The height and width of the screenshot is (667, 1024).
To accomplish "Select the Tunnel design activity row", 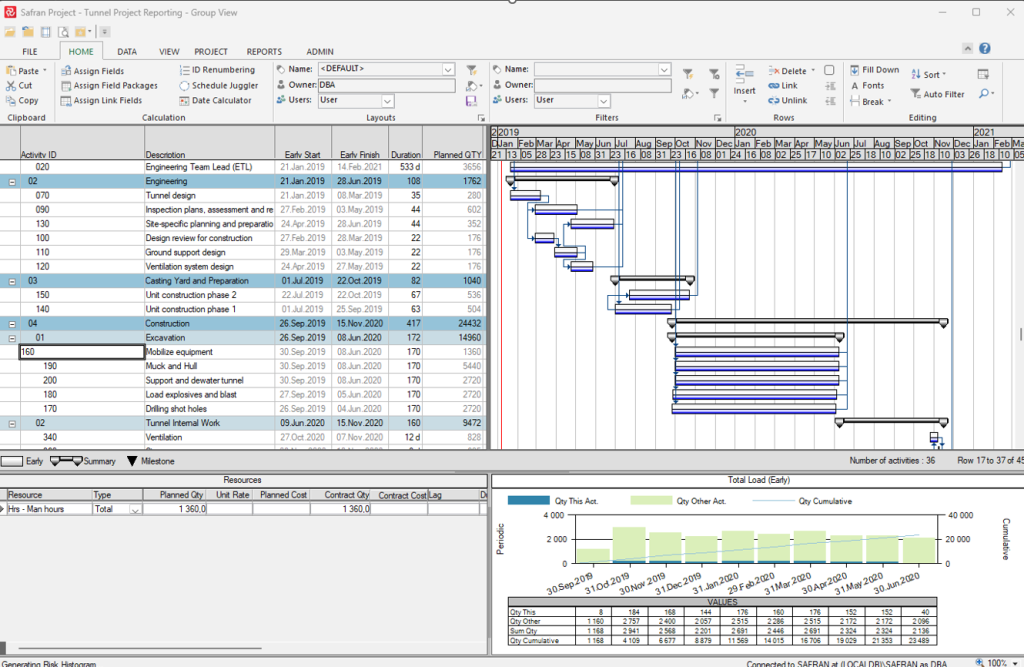I will click(243, 195).
